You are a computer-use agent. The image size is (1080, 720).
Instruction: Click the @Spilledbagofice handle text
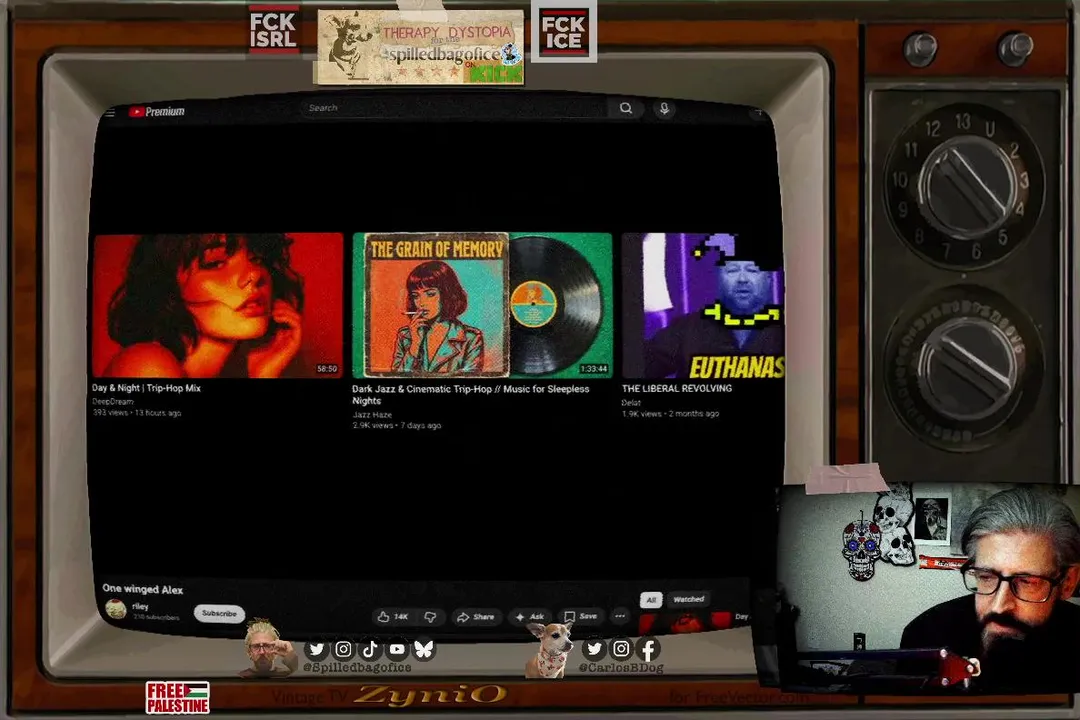[357, 667]
